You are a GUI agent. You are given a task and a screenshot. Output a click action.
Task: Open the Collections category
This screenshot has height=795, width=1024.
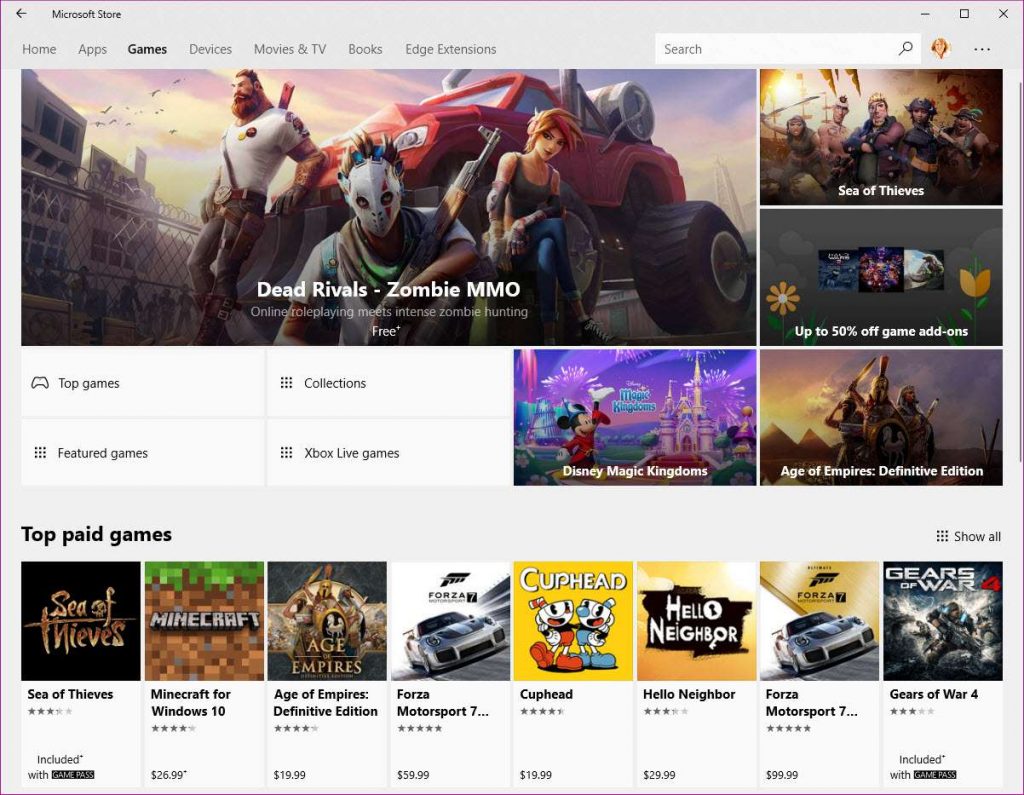tap(389, 383)
